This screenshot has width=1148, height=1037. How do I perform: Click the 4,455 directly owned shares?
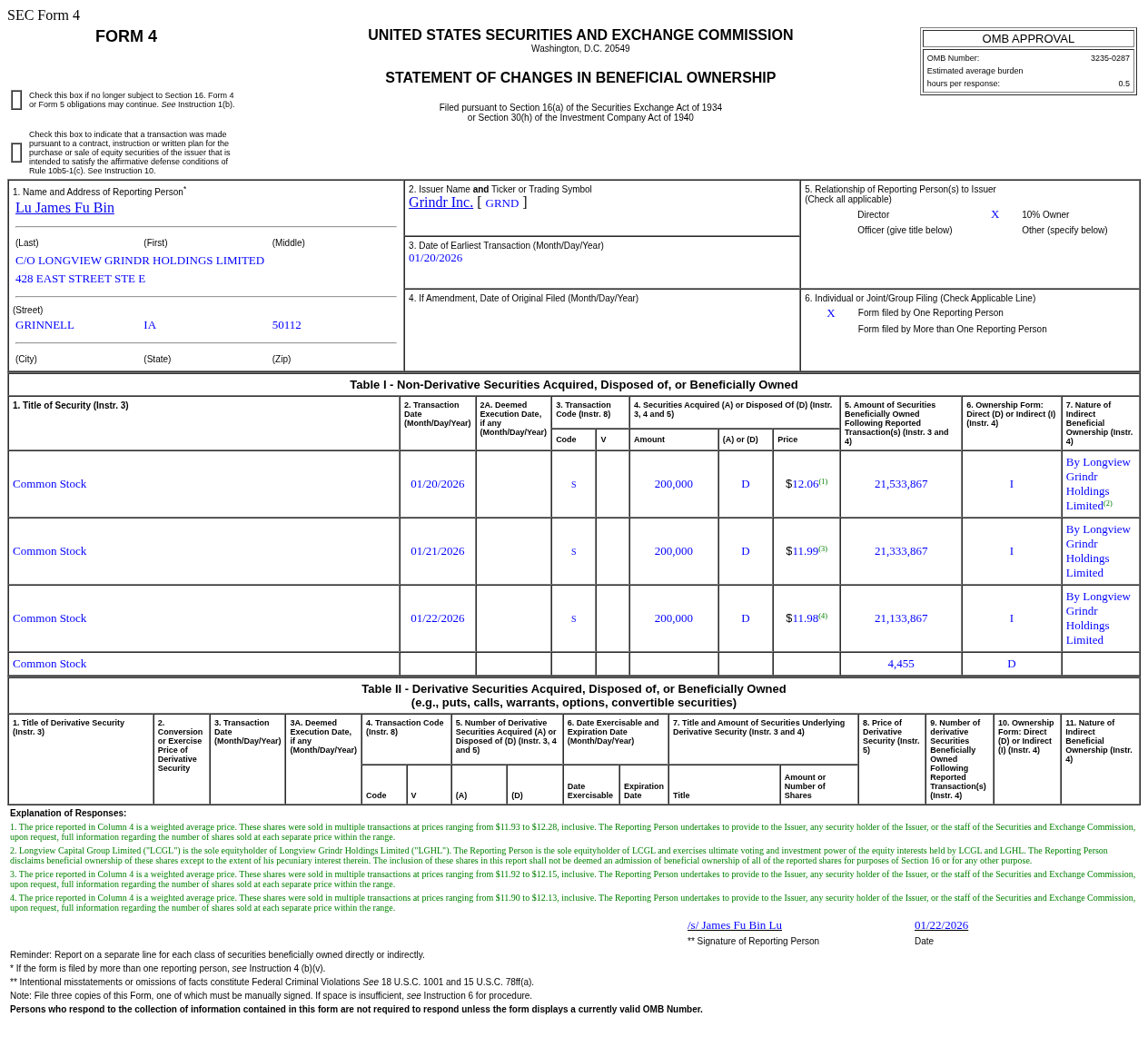point(901,664)
